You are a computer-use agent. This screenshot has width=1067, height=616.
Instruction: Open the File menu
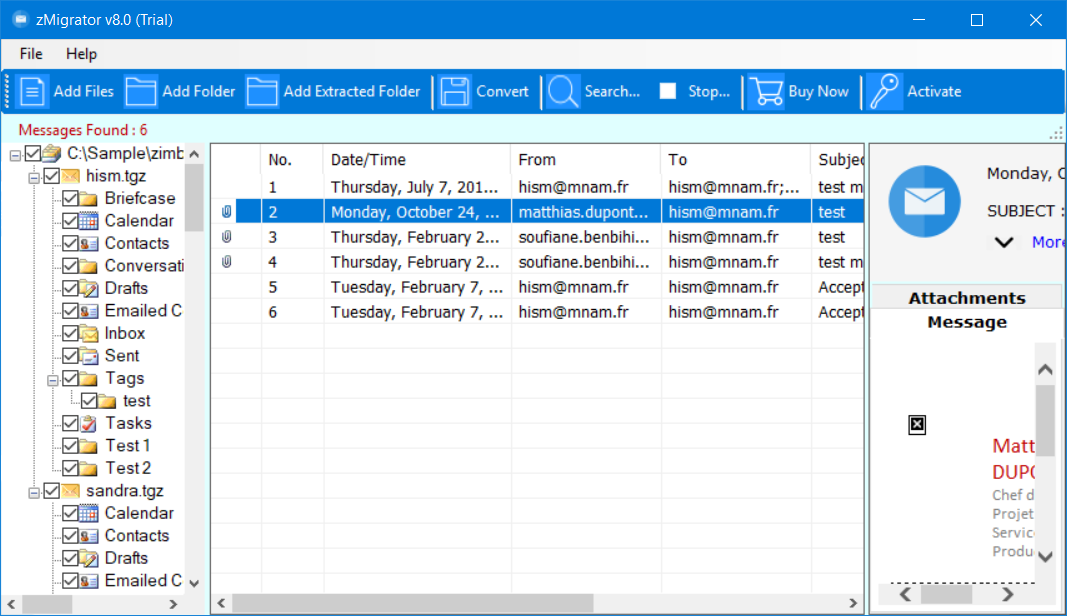point(31,54)
